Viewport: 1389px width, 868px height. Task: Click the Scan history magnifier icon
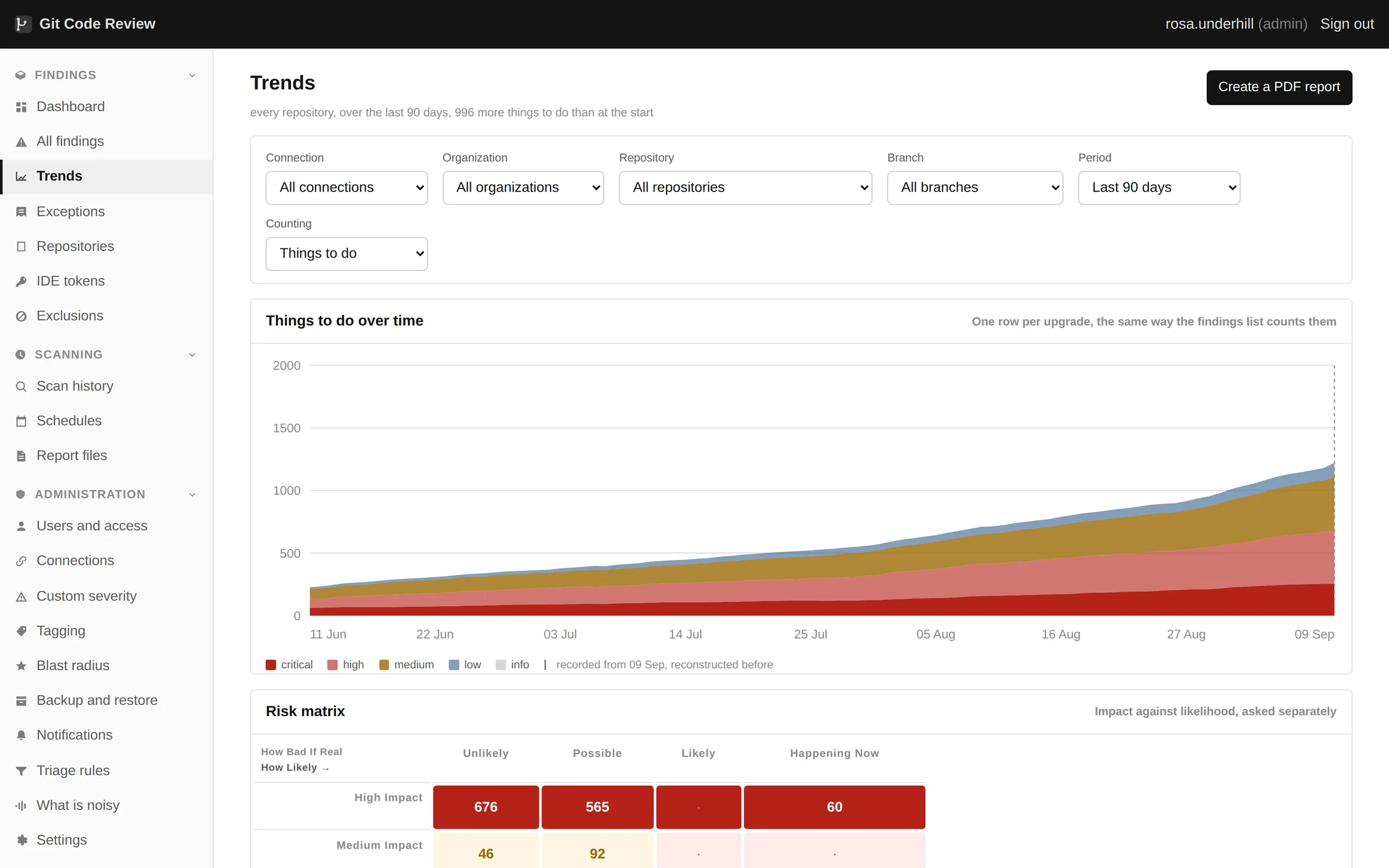[21, 386]
